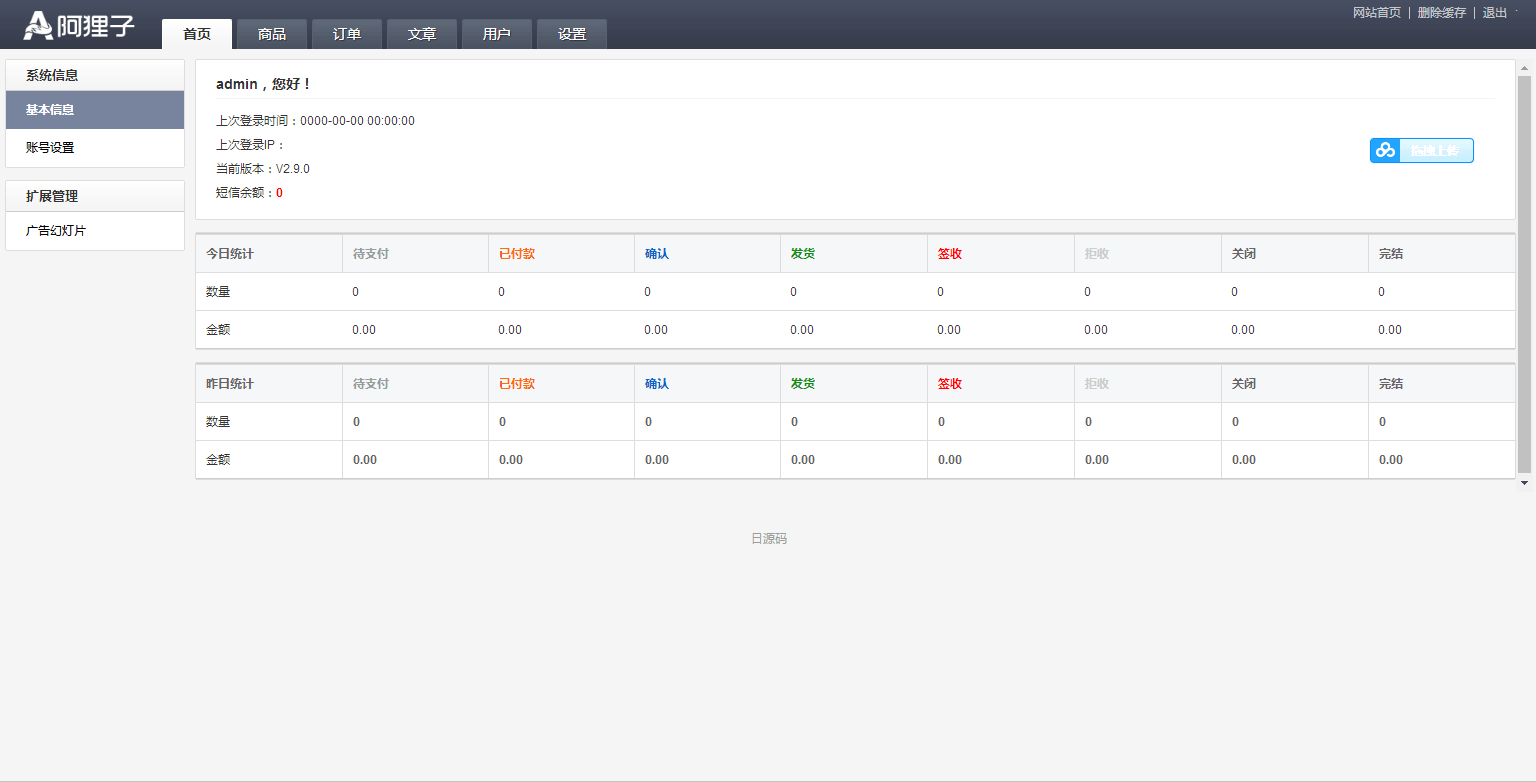Click the scrollbar down arrow
The height and width of the screenshot is (782, 1536).
click(x=1524, y=482)
